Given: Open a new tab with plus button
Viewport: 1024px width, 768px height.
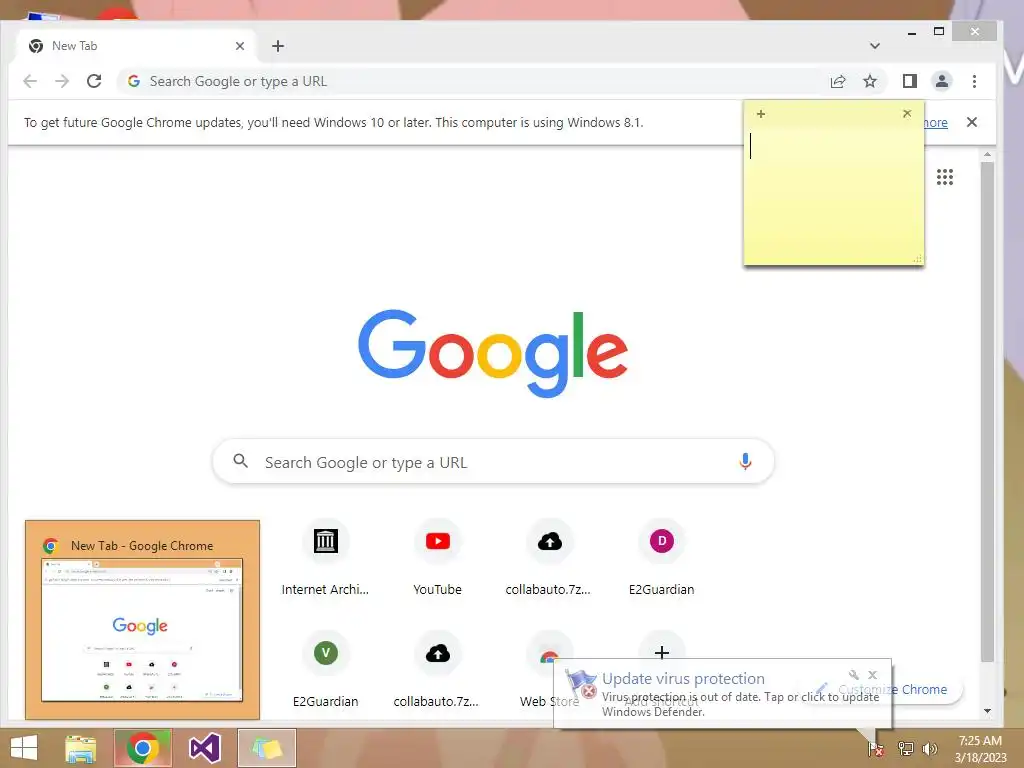Looking at the screenshot, I should point(278,46).
